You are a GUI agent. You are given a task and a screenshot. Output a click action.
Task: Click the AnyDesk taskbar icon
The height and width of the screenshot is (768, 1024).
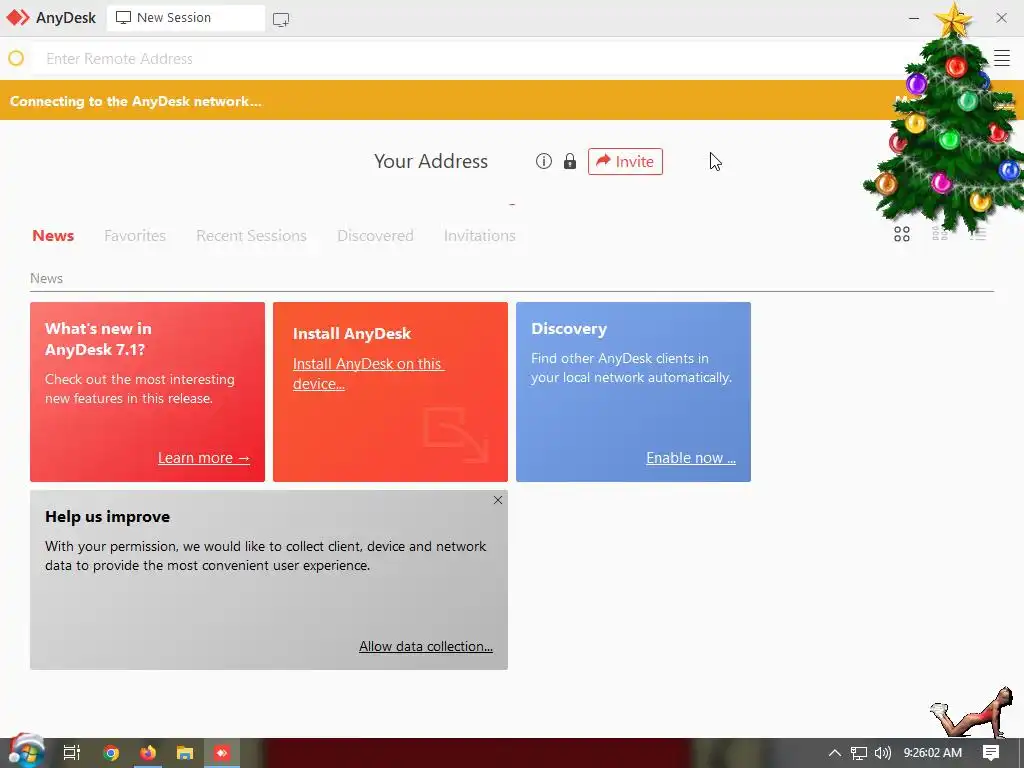pyautogui.click(x=222, y=753)
